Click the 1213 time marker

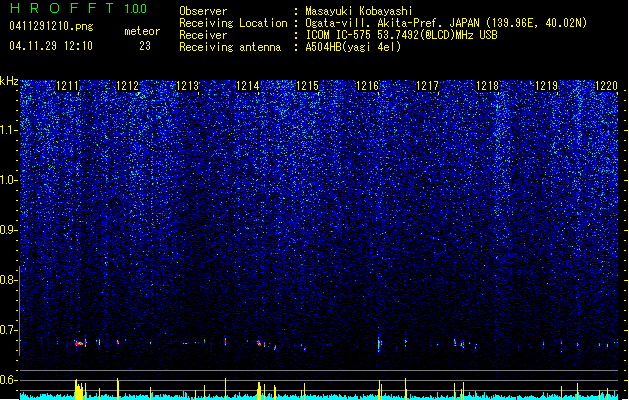click(187, 86)
